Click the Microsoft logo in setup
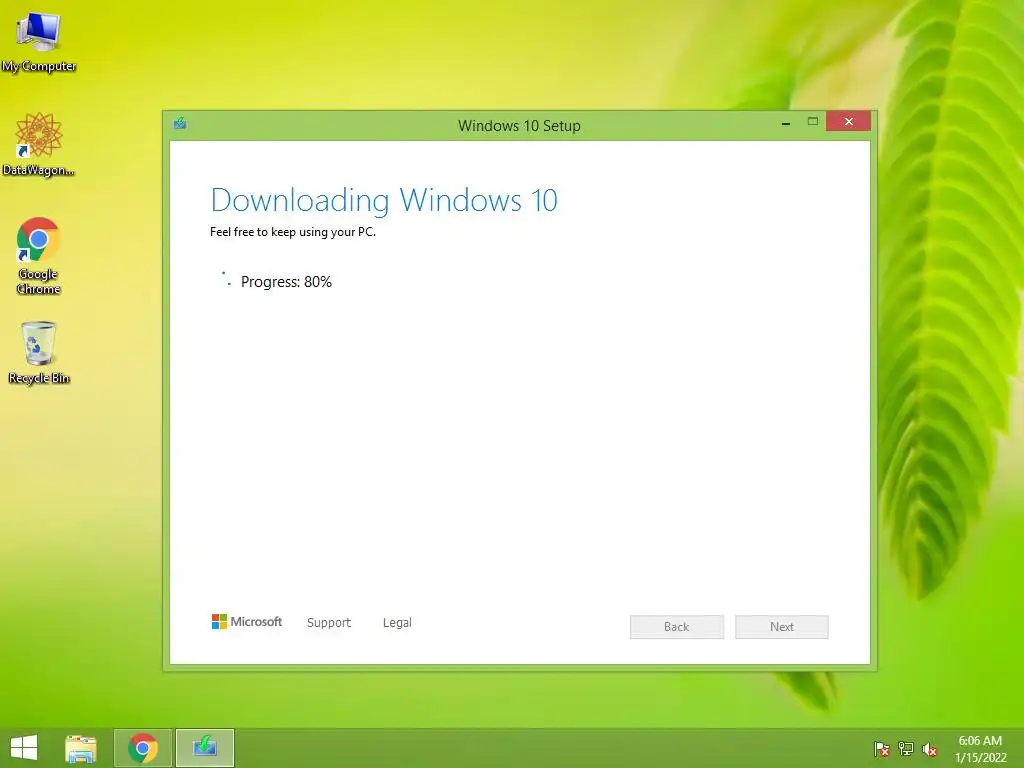This screenshot has width=1024, height=768. point(247,622)
